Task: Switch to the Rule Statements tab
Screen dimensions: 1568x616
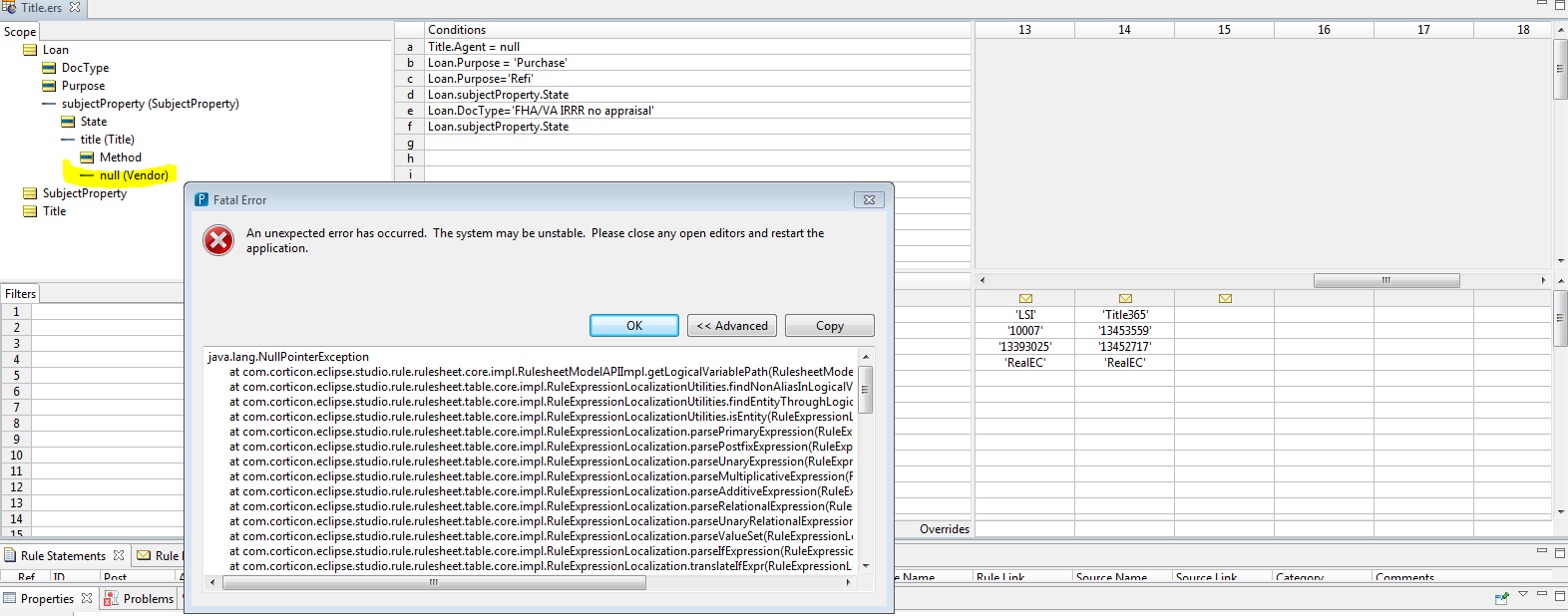Action: pos(63,555)
